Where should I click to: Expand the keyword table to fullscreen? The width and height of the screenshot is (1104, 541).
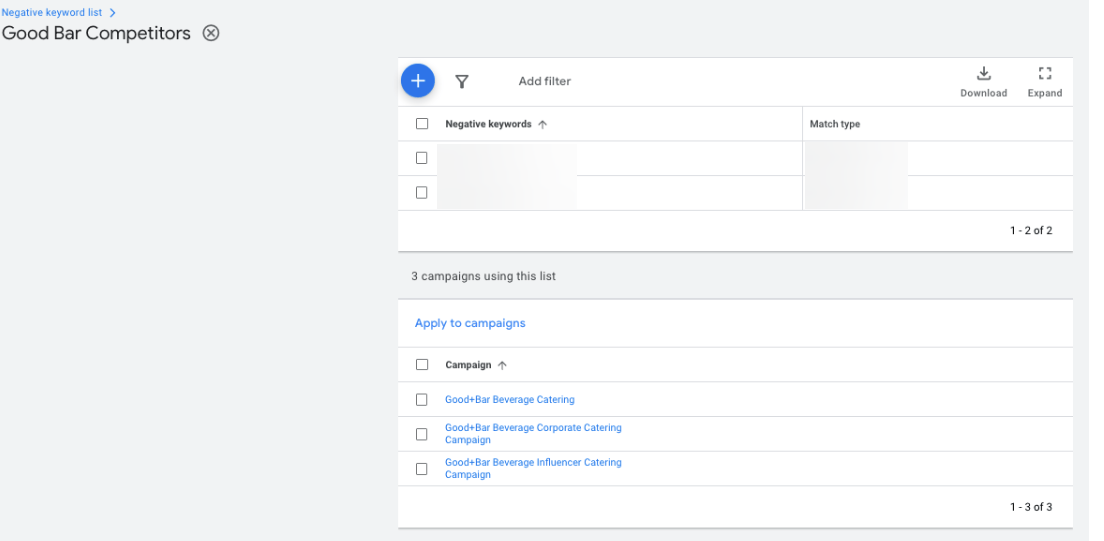1044,81
